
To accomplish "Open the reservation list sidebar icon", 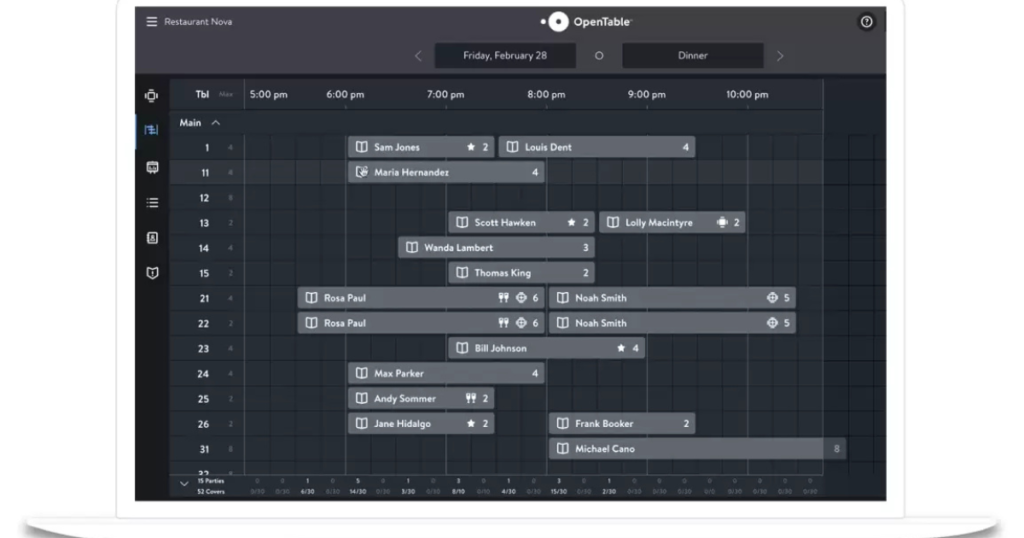I will (152, 203).
